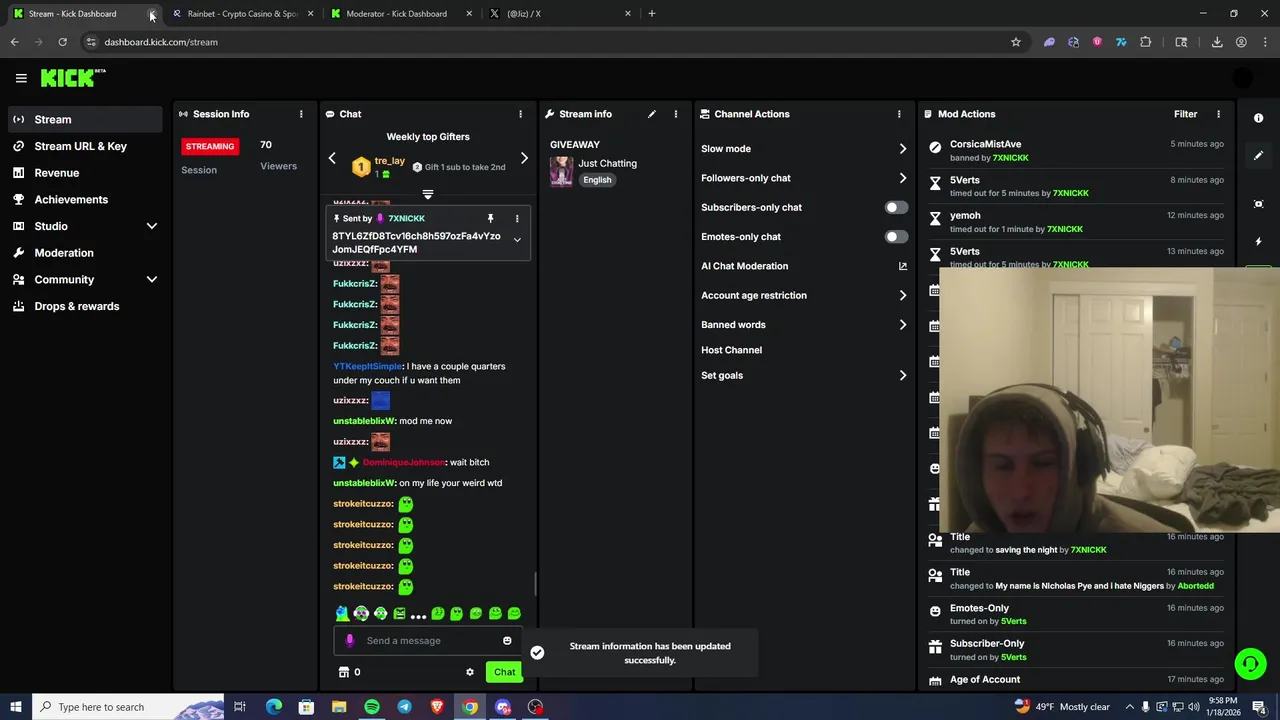The width and height of the screenshot is (1280, 720).
Task: Click the lightning bolt icon in right rail
Action: coord(1258,241)
